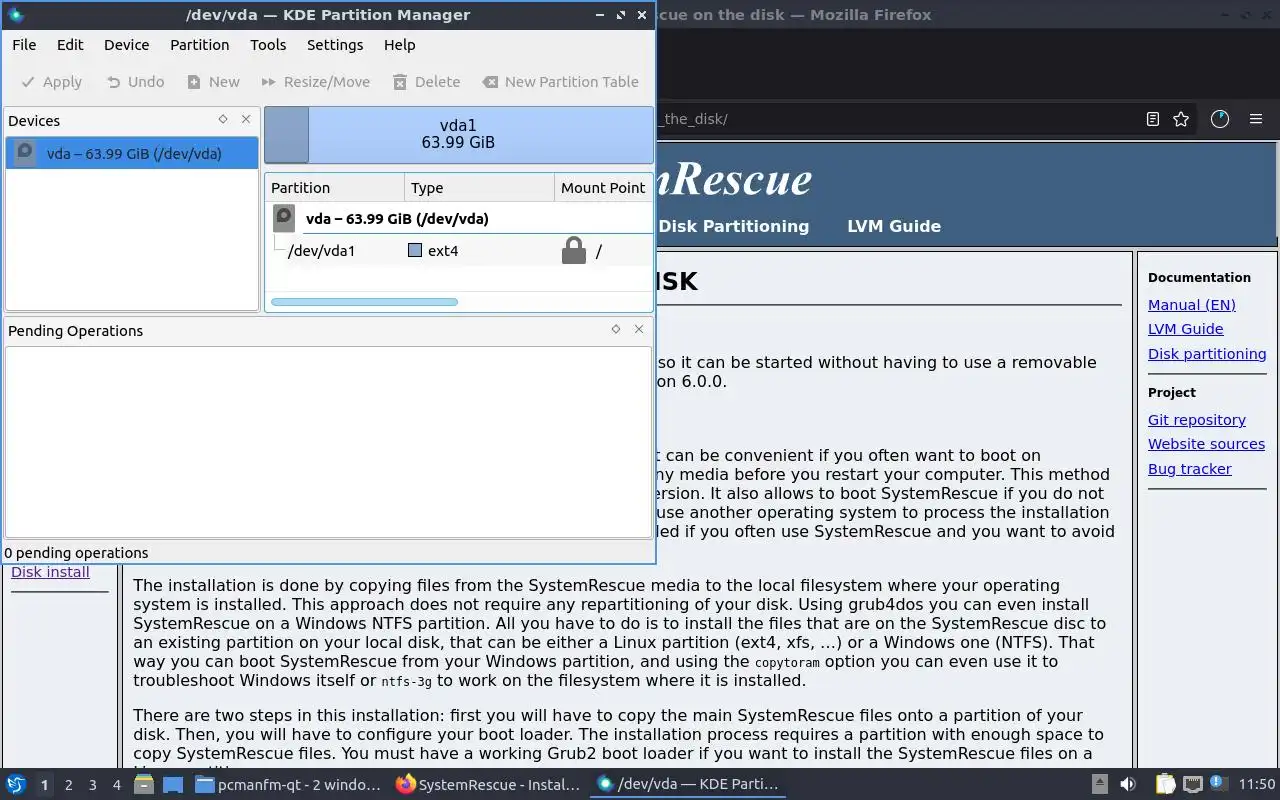1280x800 pixels.
Task: Switch to workspace 2
Action: [68, 785]
